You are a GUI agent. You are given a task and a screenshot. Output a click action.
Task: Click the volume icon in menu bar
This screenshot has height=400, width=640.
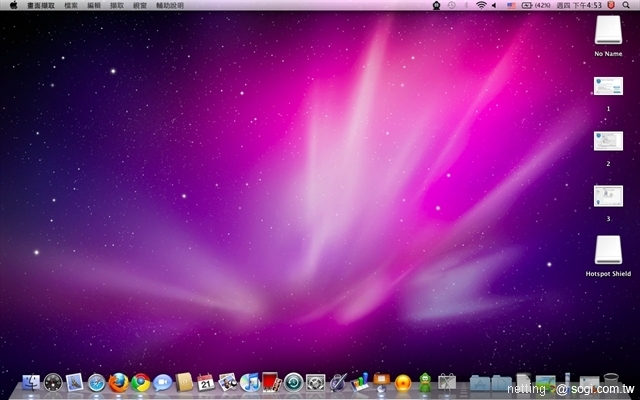click(x=495, y=6)
